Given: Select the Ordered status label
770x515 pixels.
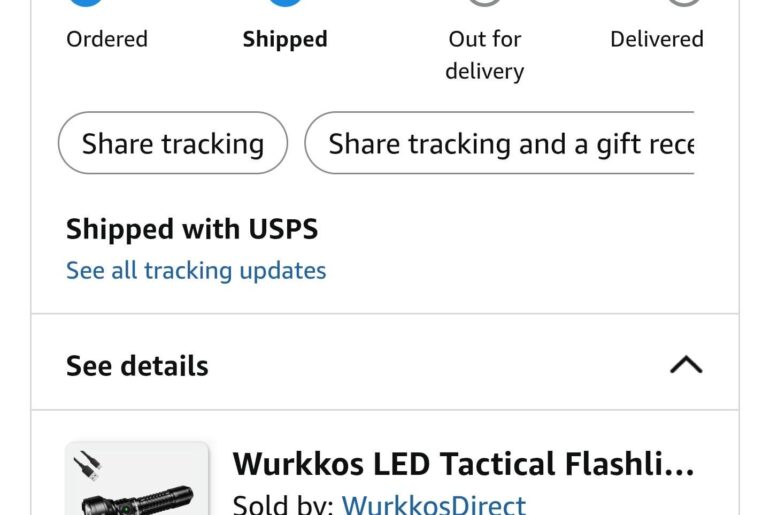Looking at the screenshot, I should point(107,40).
